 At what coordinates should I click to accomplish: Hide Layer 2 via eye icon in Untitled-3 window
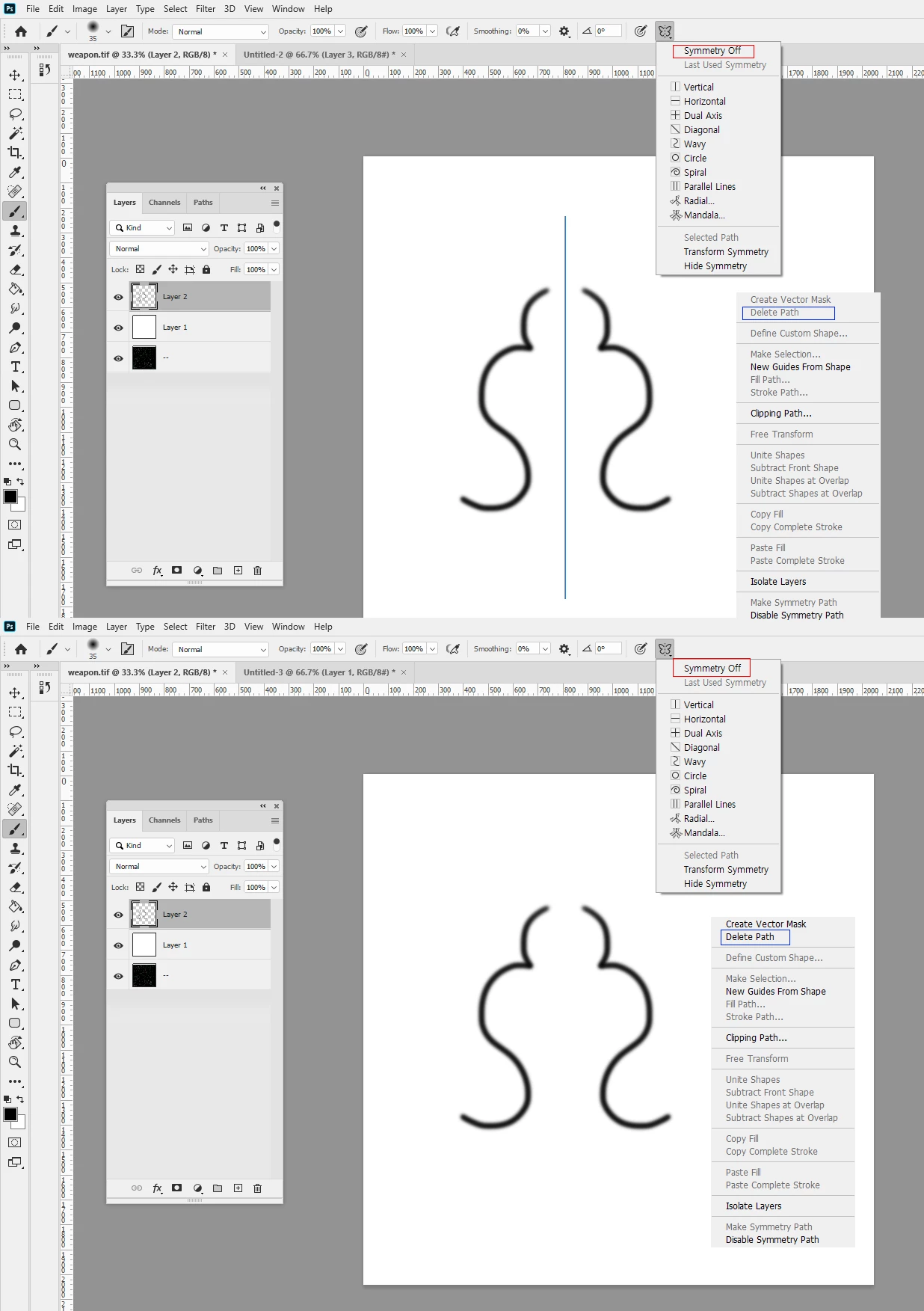tap(118, 915)
